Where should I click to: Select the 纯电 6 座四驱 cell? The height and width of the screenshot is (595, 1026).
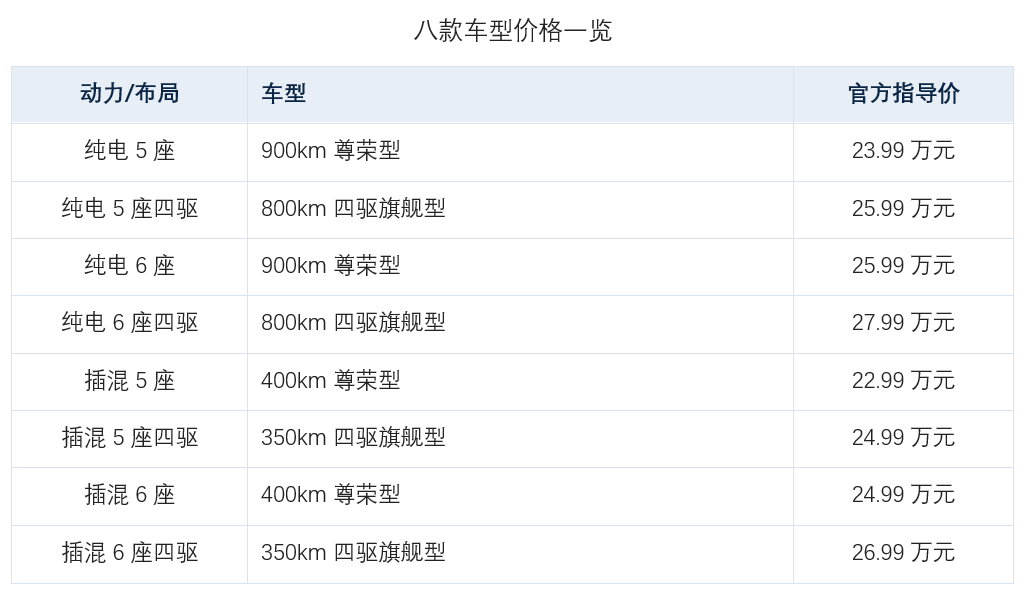pos(130,323)
